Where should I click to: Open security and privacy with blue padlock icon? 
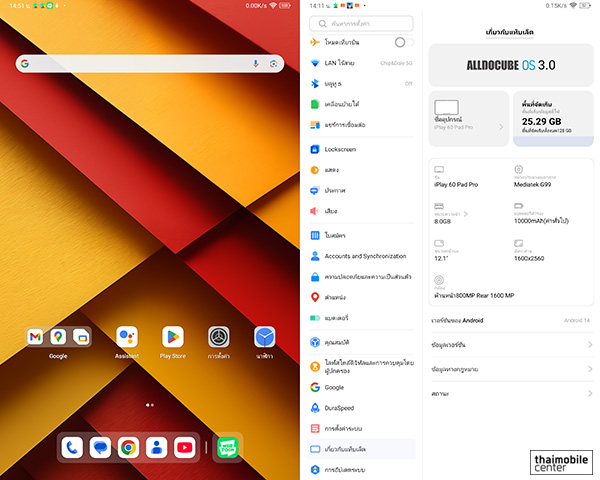(361, 277)
